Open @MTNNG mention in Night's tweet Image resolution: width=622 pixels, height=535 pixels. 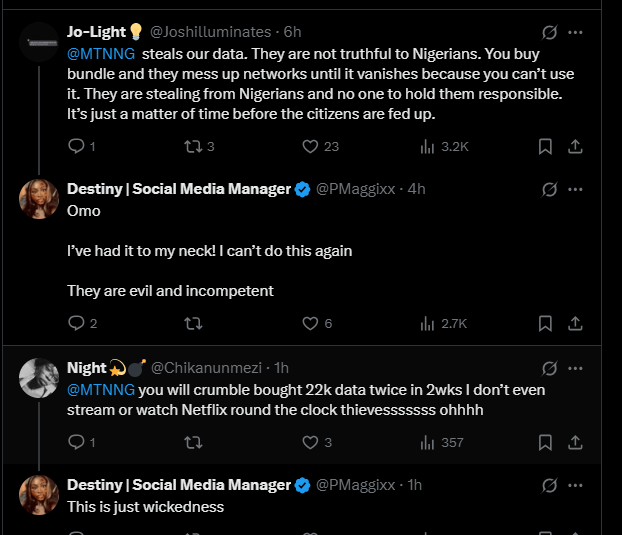[x=100, y=389]
